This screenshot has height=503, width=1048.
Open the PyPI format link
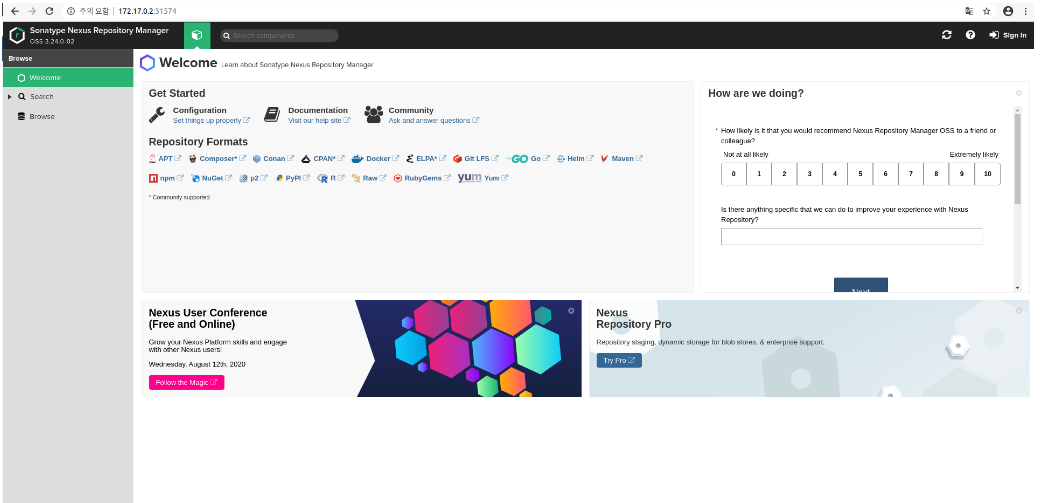(x=293, y=178)
